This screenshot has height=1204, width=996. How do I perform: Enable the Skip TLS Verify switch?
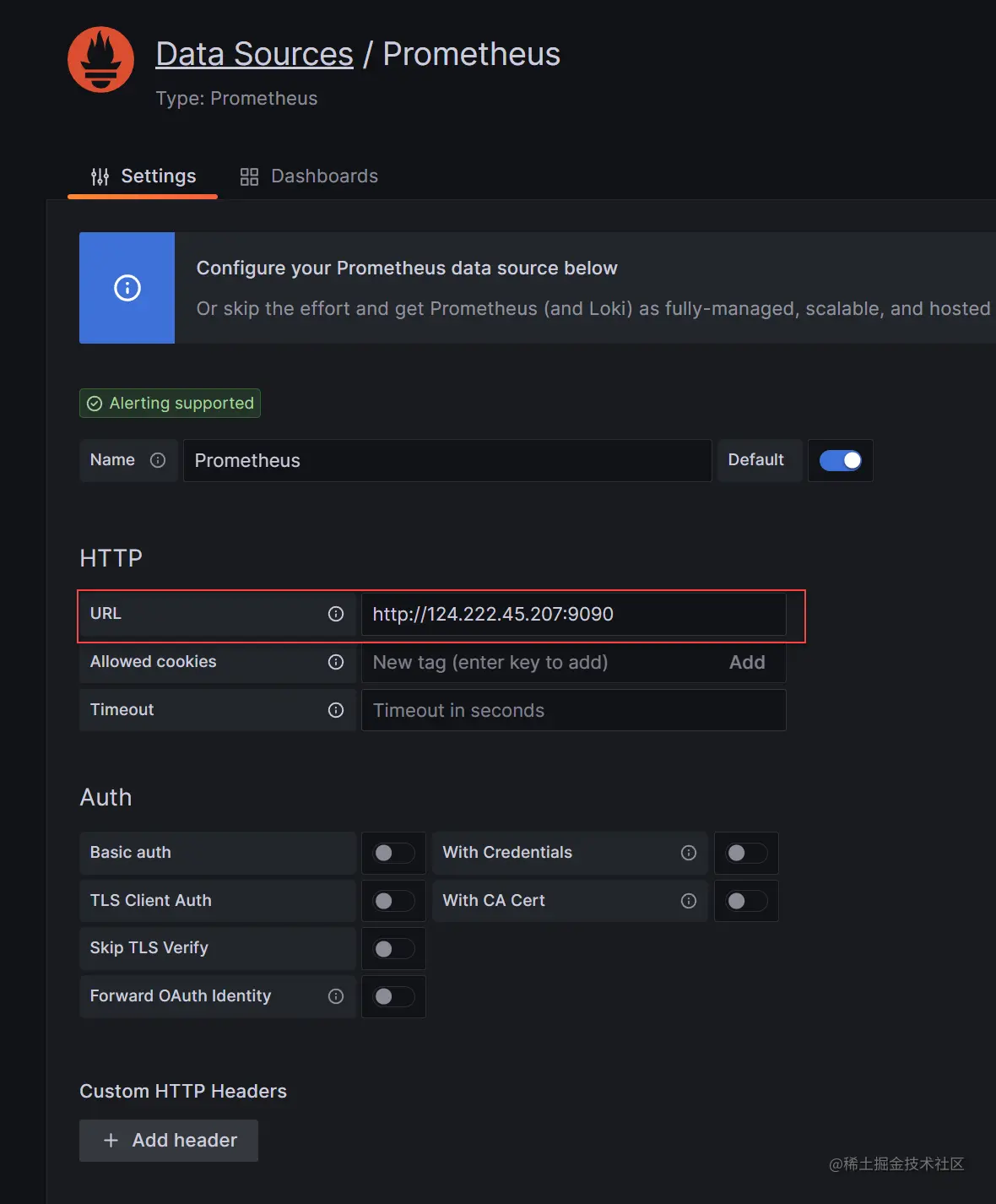tap(394, 949)
